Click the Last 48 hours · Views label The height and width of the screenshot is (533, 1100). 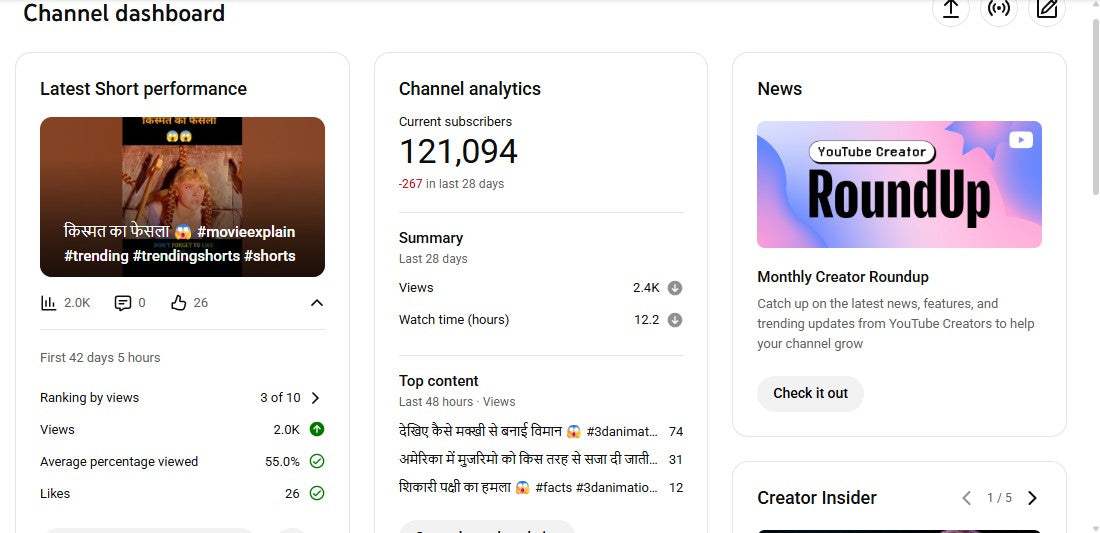(x=457, y=402)
